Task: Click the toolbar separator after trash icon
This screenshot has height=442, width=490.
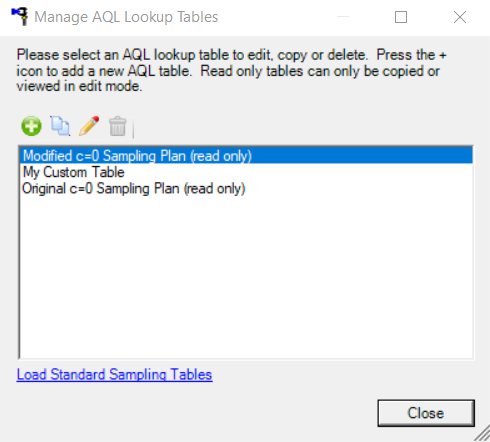Action: click(133, 127)
